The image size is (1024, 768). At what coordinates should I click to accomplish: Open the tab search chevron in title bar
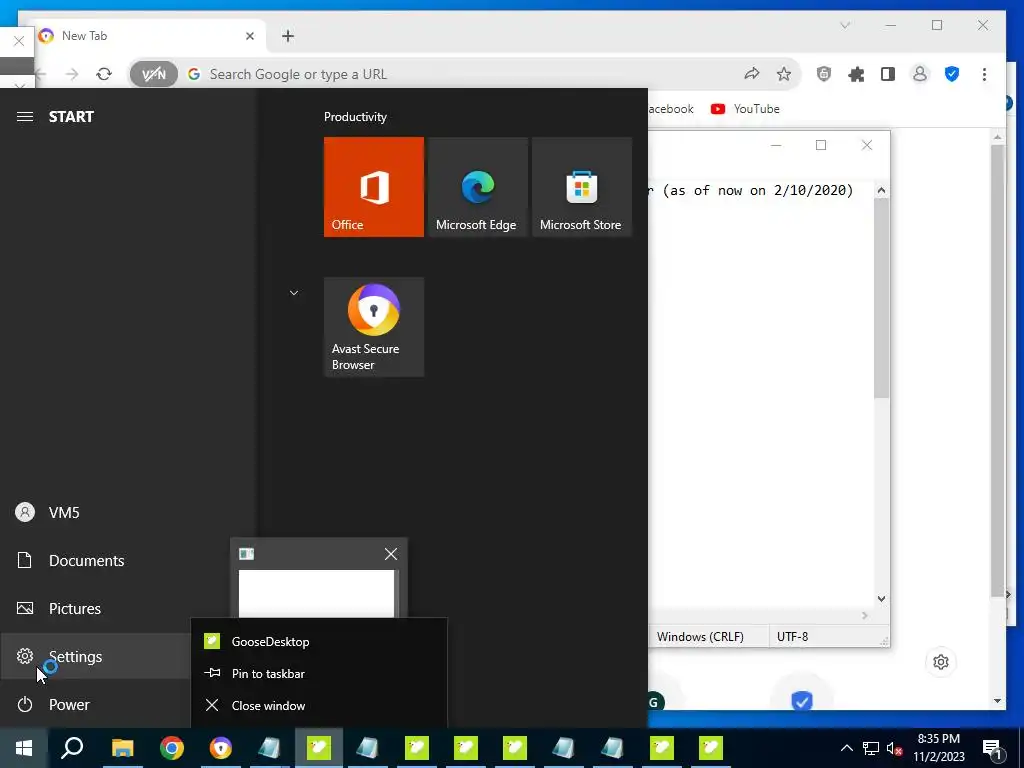844,25
